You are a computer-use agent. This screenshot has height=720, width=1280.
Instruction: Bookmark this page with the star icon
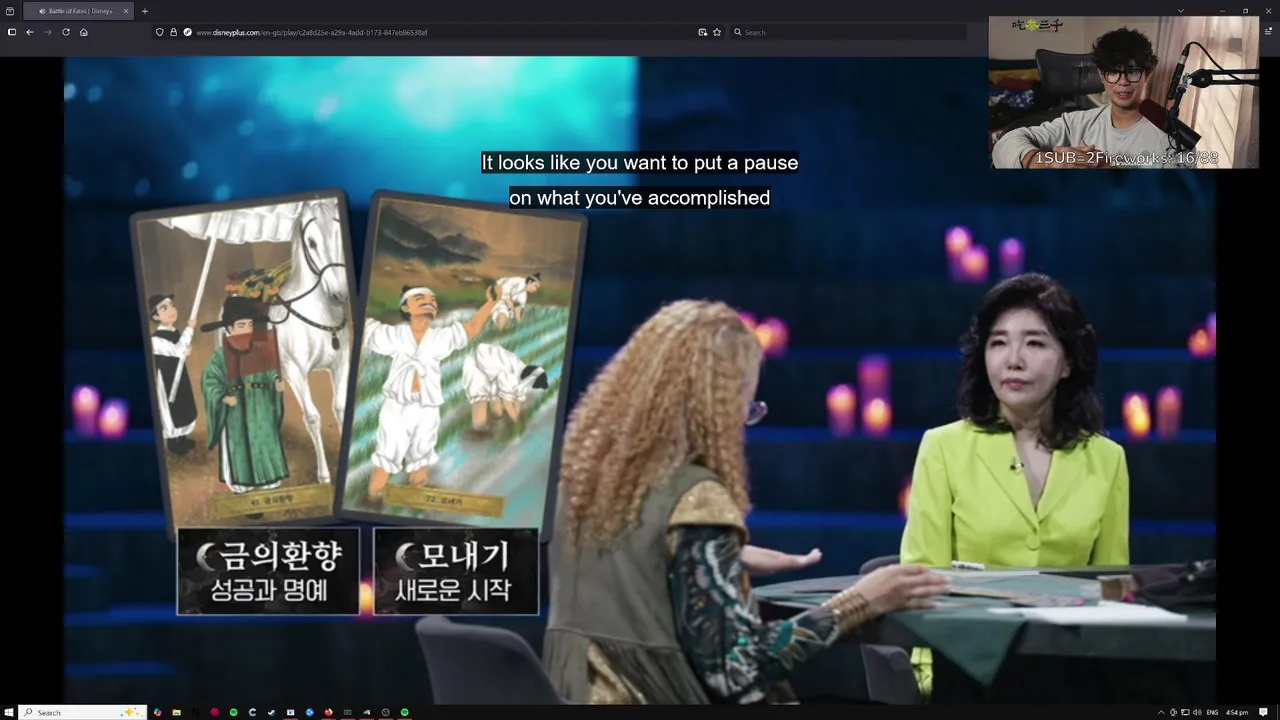tap(717, 32)
